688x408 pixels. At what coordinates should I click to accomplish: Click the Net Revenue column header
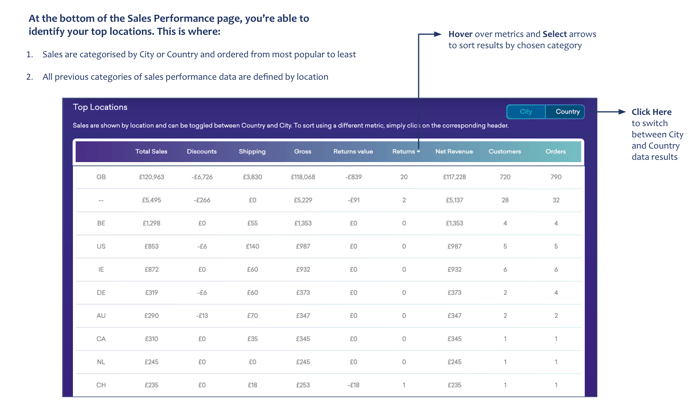pyautogui.click(x=454, y=152)
